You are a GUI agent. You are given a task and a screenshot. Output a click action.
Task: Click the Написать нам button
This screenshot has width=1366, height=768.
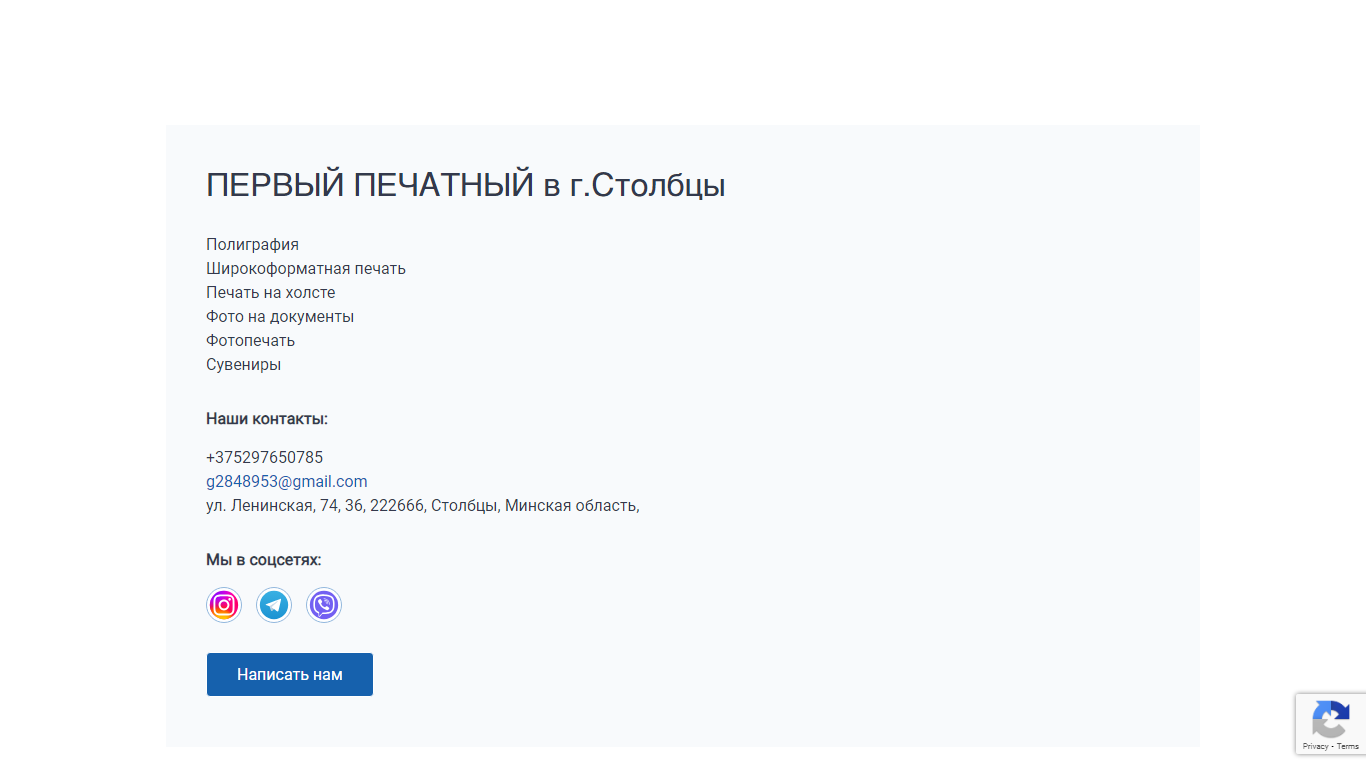[290, 675]
